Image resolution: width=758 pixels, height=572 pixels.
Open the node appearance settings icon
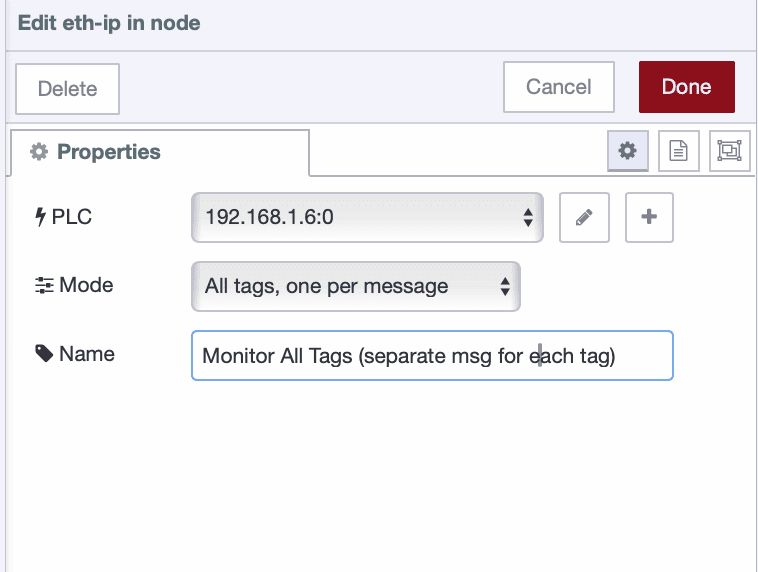(729, 151)
